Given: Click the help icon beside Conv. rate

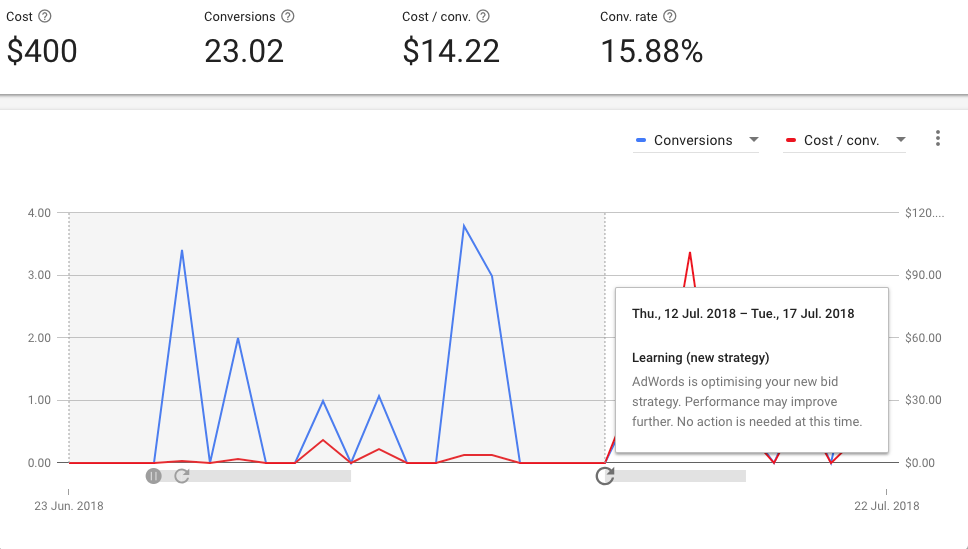Looking at the screenshot, I should pyautogui.click(x=670, y=17).
